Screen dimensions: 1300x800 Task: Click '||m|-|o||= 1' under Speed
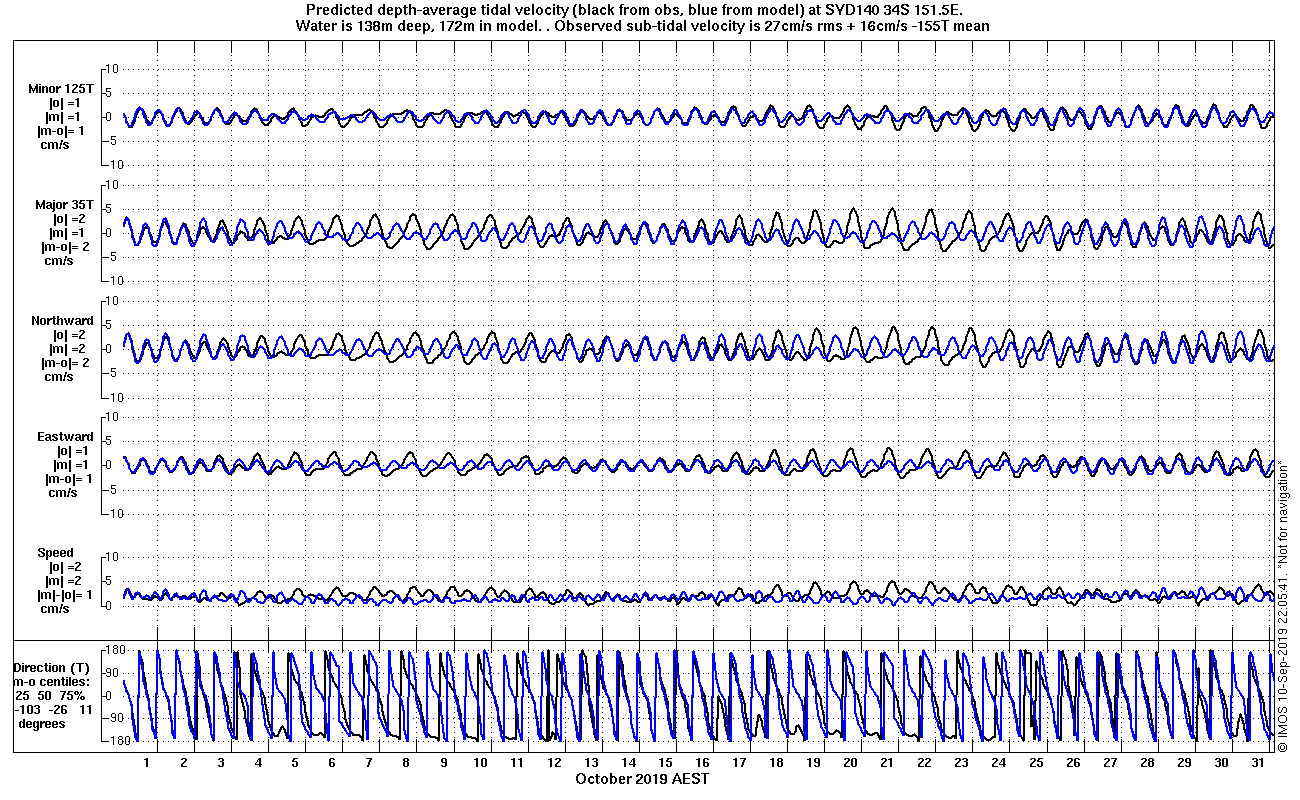pos(64,595)
